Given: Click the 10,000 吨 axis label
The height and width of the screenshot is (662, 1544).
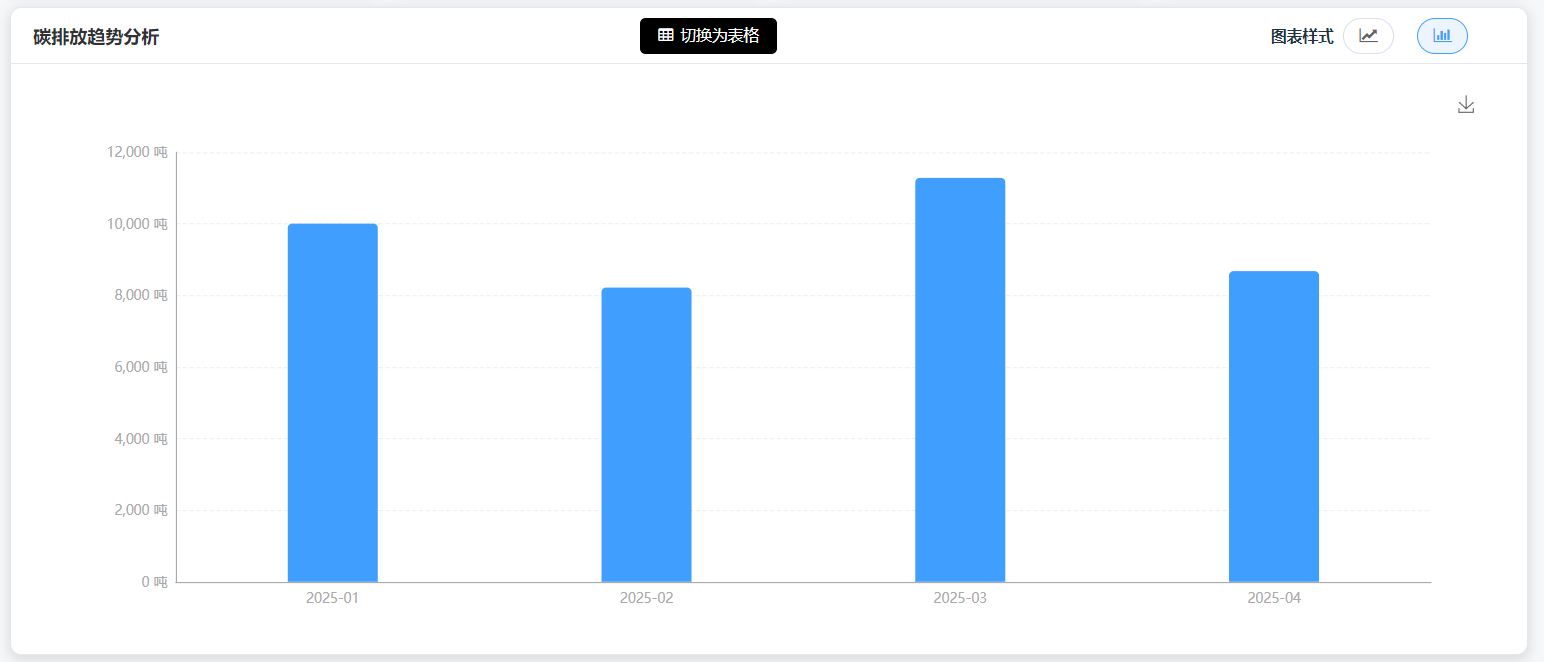Looking at the screenshot, I should tap(136, 224).
